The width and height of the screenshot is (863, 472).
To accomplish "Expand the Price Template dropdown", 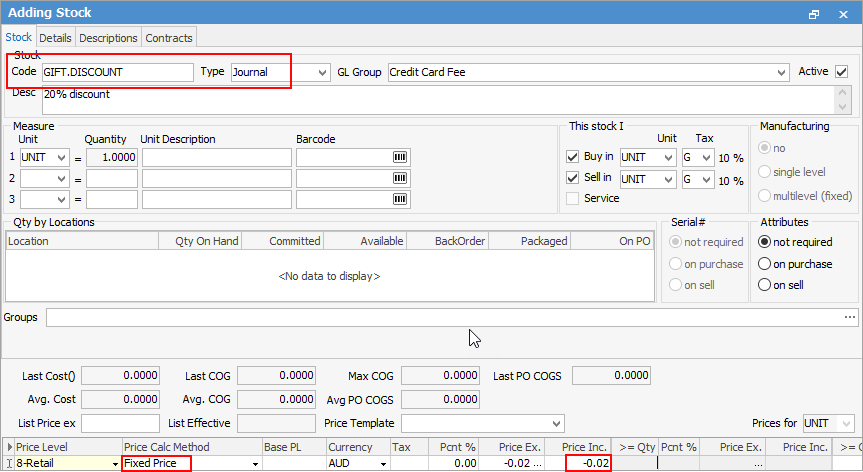I will (x=556, y=423).
